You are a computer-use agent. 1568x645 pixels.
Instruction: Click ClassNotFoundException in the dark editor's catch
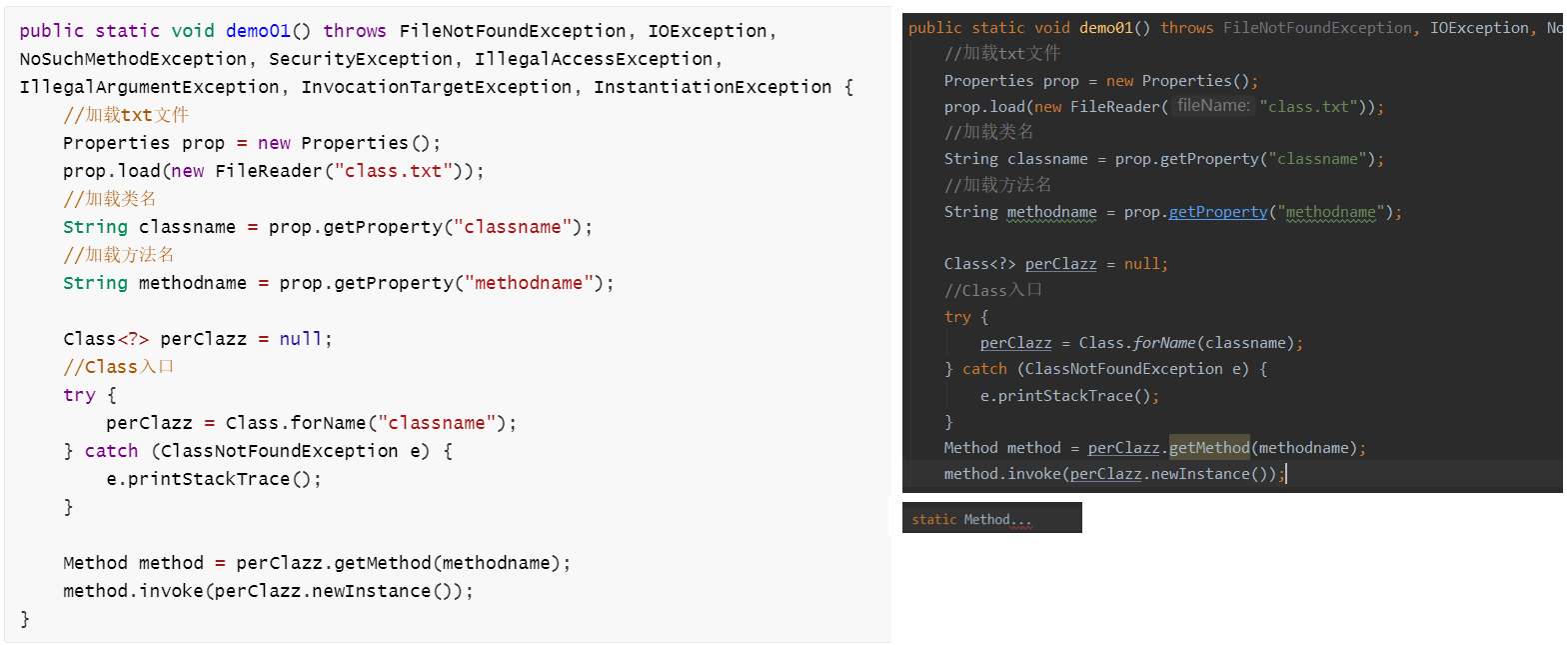[1123, 369]
